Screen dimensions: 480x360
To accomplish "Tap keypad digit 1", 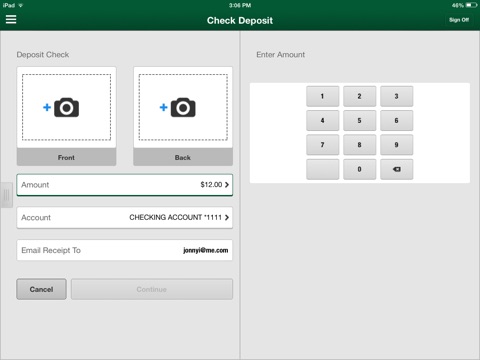I will coord(322,96).
